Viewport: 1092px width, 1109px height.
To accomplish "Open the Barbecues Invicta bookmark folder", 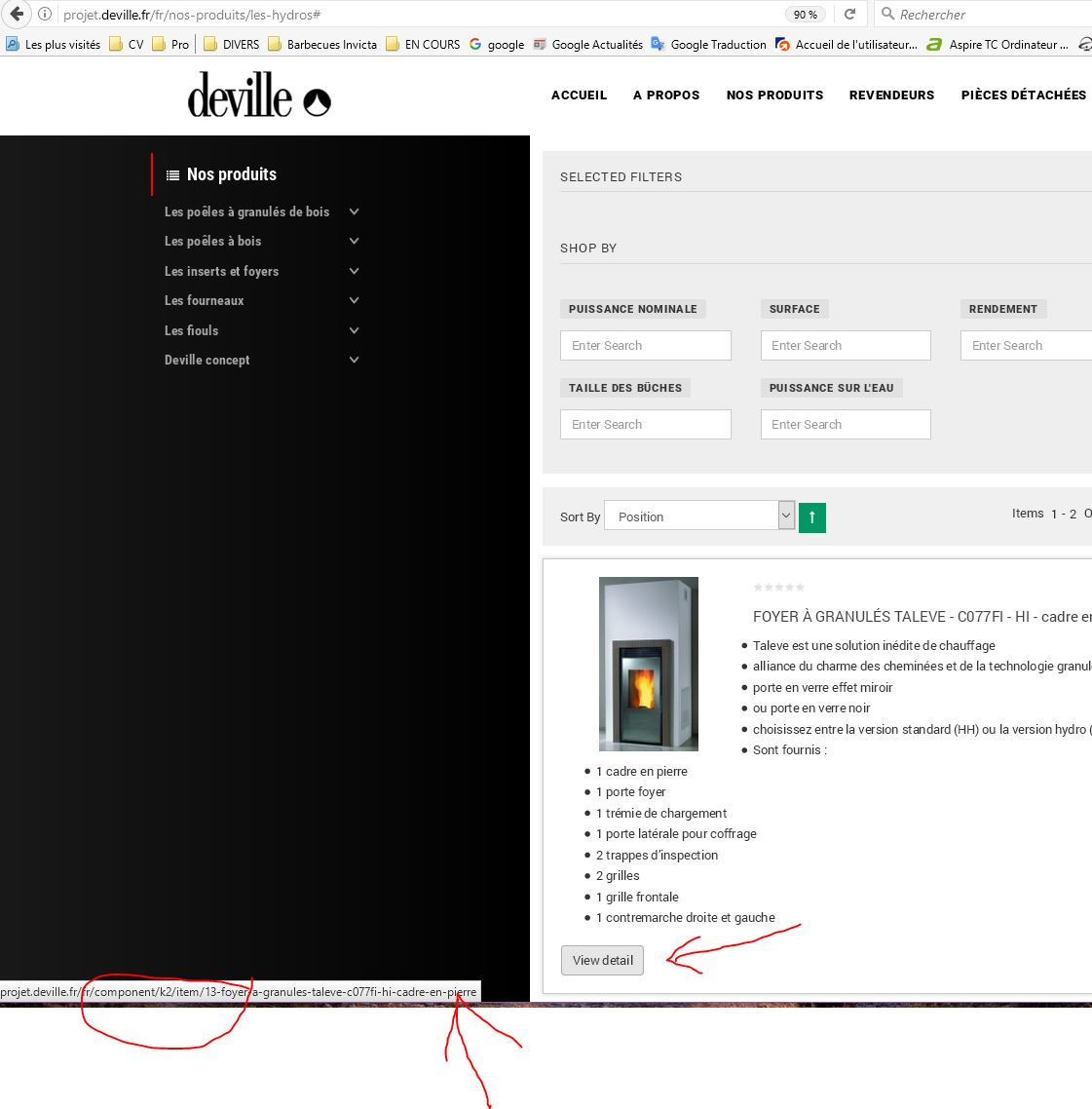I will (322, 44).
